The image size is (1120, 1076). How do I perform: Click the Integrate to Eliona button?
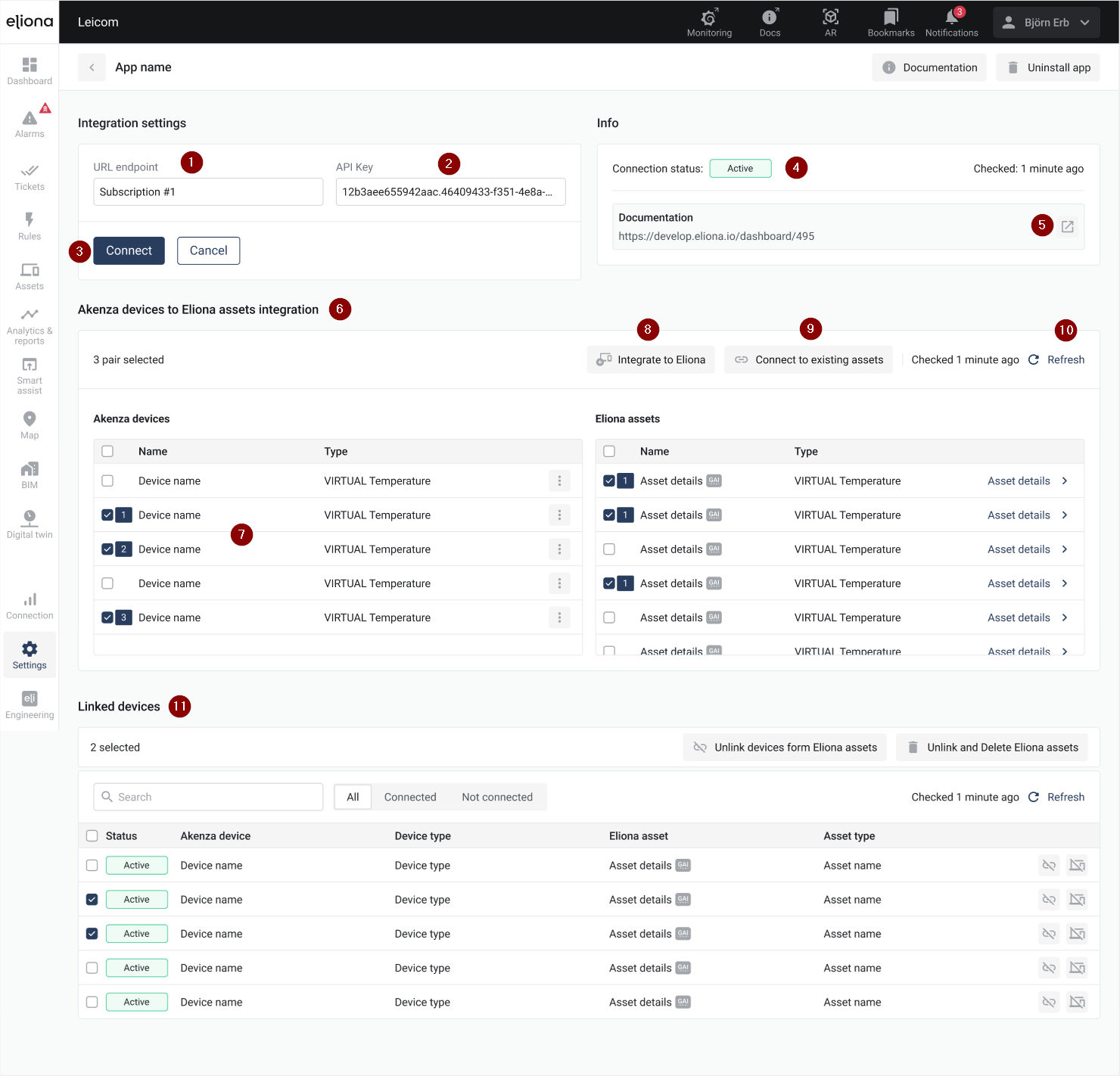651,359
